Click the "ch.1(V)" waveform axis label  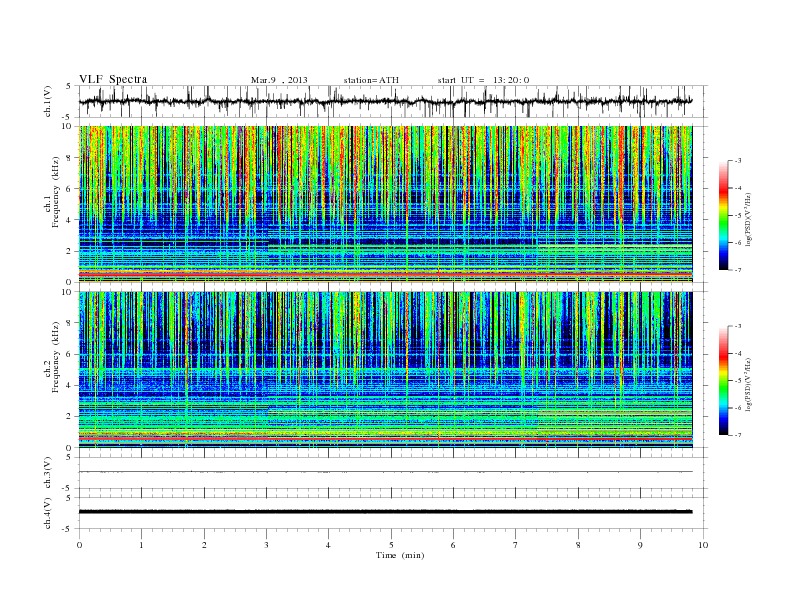tap(47, 101)
